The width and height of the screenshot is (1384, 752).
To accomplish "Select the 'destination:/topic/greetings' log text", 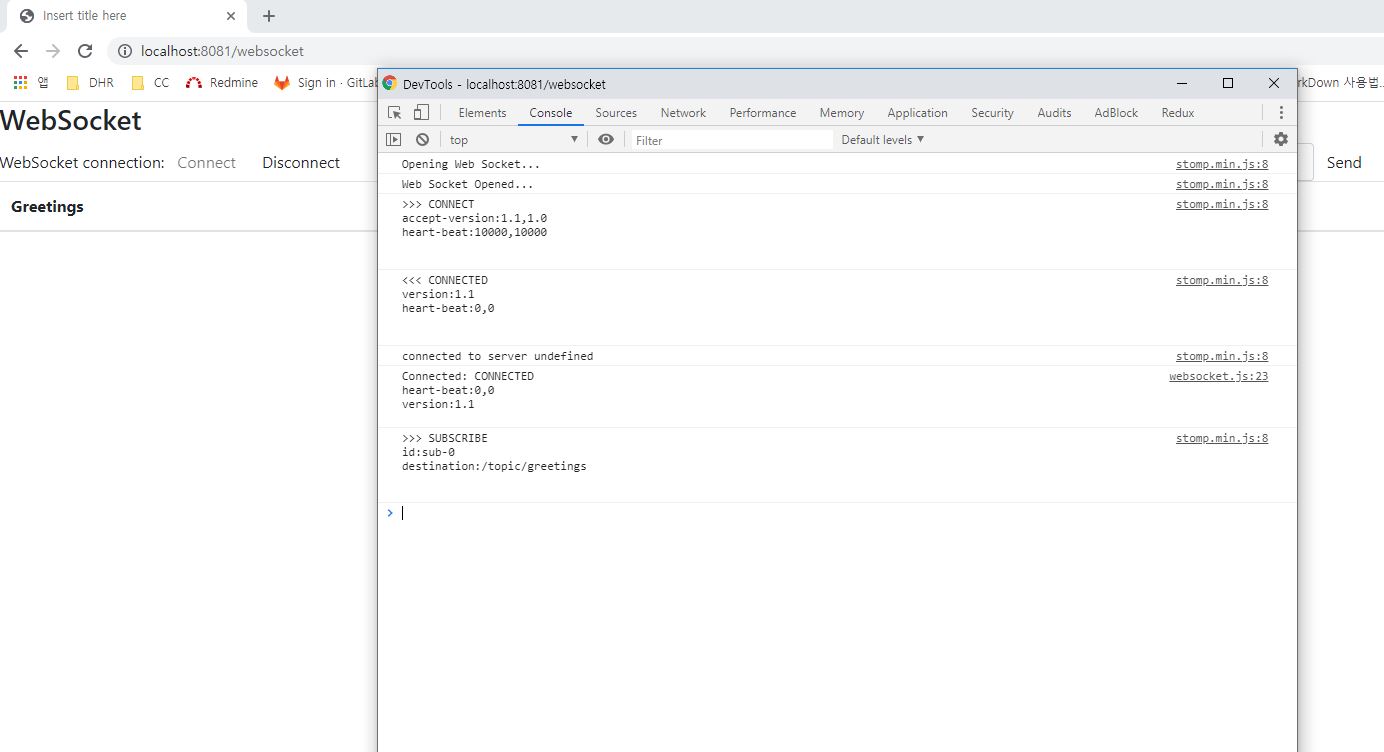I will click(494, 466).
